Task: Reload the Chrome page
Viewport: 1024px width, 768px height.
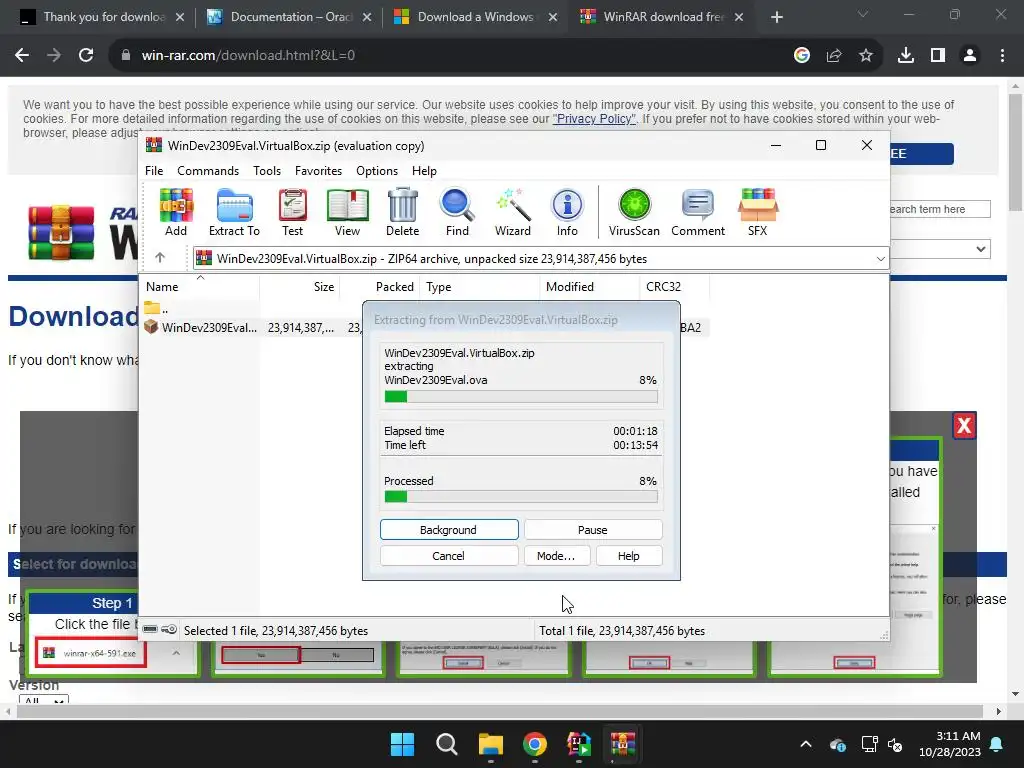Action: 86,56
